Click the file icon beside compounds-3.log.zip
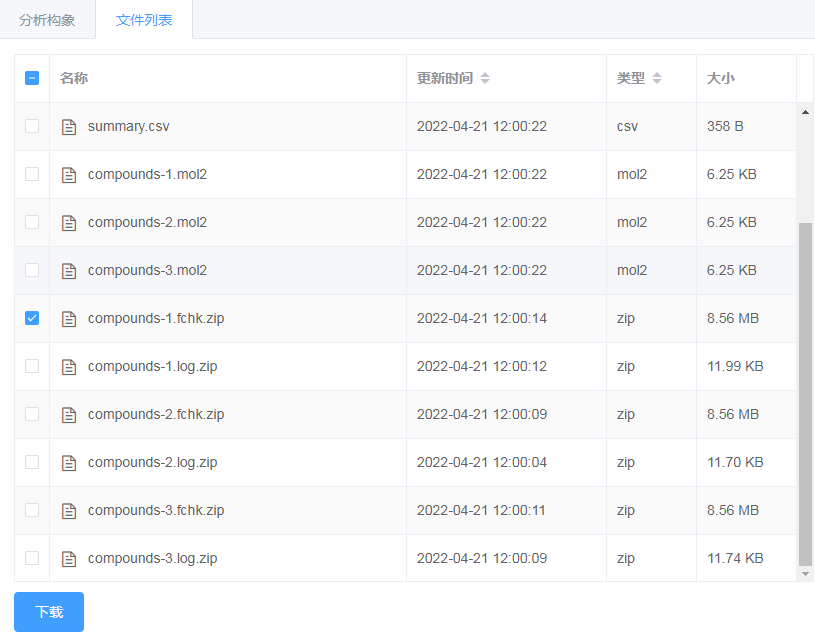Image resolution: width=815 pixels, height=638 pixels. point(69,558)
